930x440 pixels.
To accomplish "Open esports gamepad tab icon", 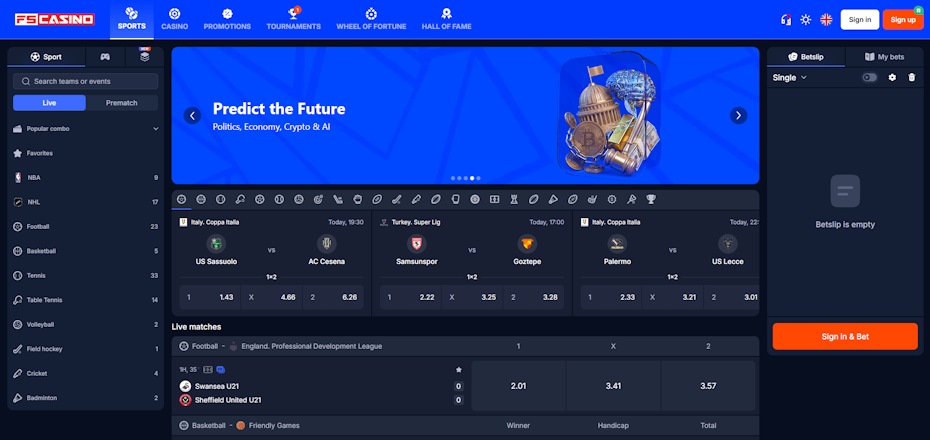I will (x=105, y=57).
